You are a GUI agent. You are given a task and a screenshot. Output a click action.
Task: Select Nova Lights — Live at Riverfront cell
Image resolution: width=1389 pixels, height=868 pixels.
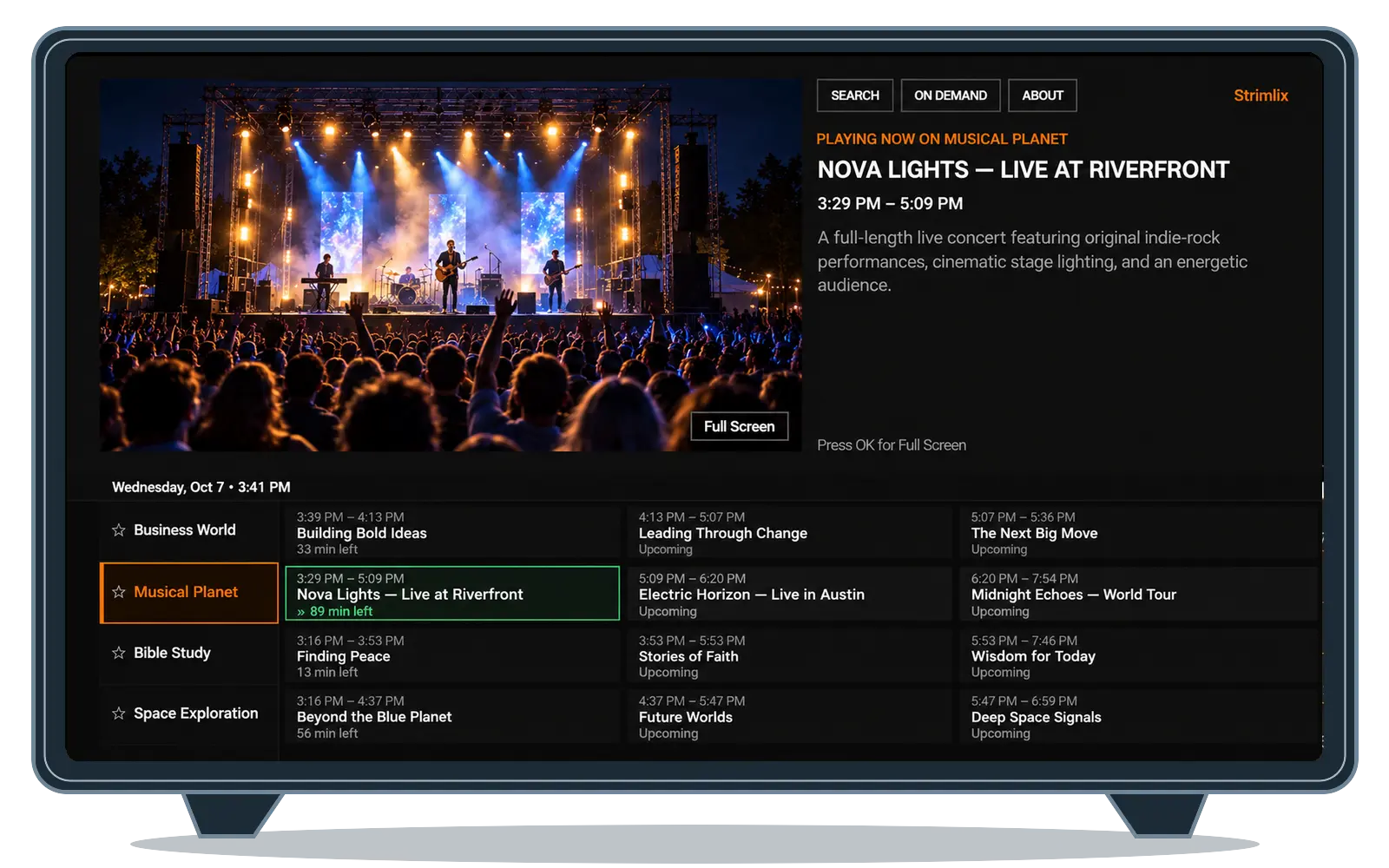(x=452, y=594)
